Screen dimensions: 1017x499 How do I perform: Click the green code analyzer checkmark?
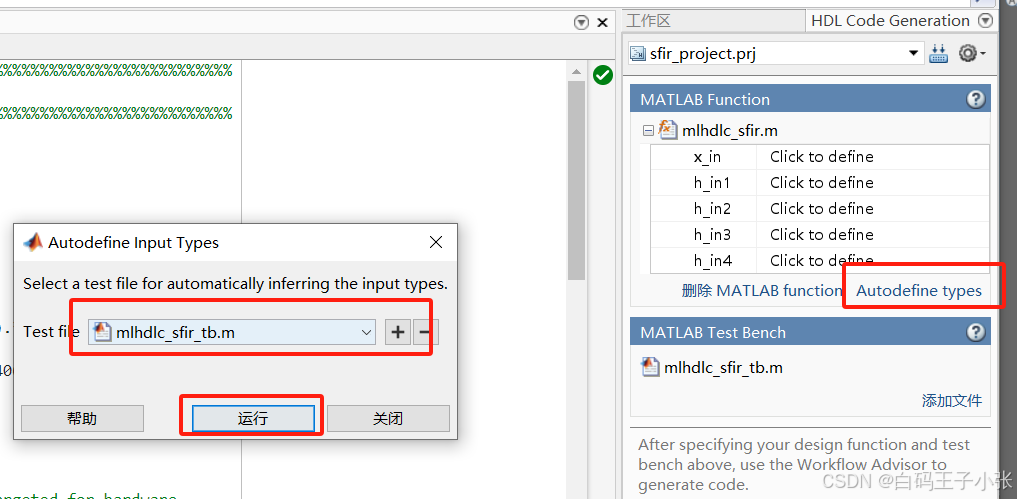[603, 75]
